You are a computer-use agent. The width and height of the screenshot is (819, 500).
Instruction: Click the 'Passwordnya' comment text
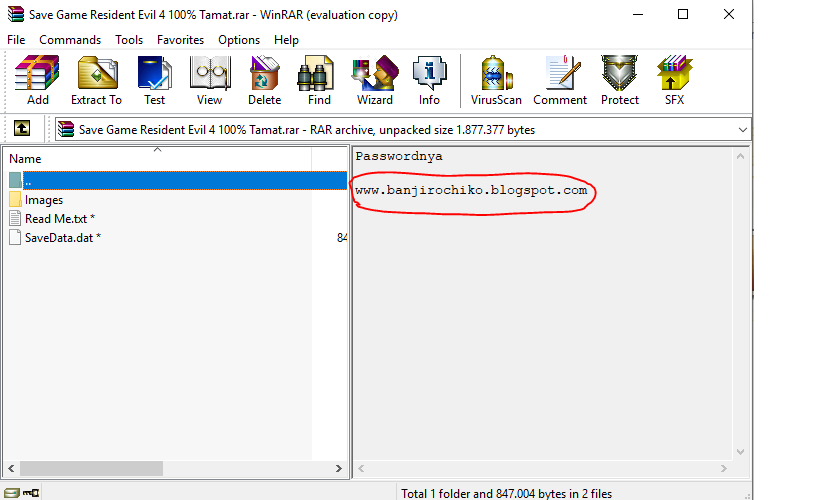tap(399, 156)
